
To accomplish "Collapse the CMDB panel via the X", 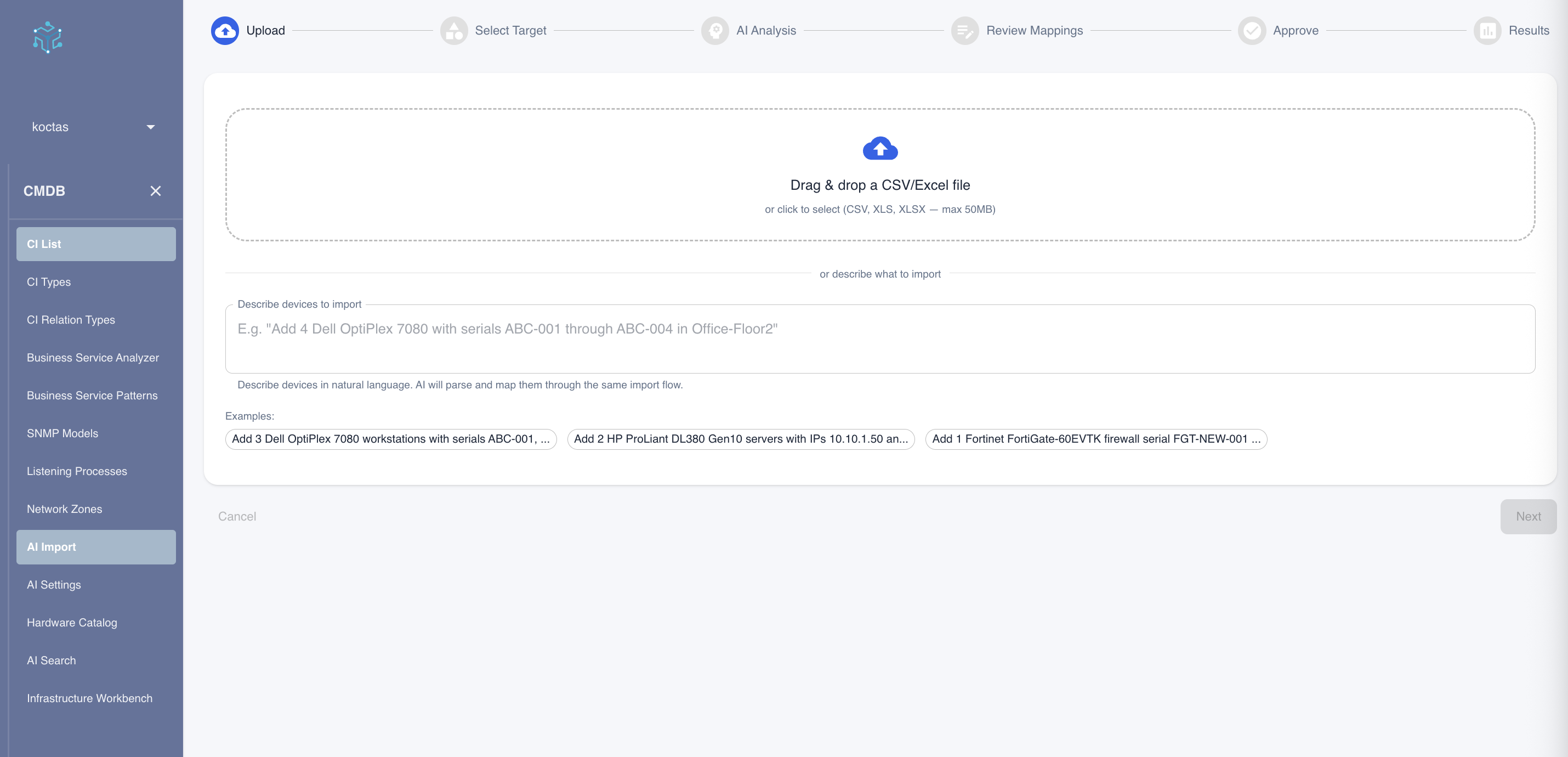I will coord(156,190).
